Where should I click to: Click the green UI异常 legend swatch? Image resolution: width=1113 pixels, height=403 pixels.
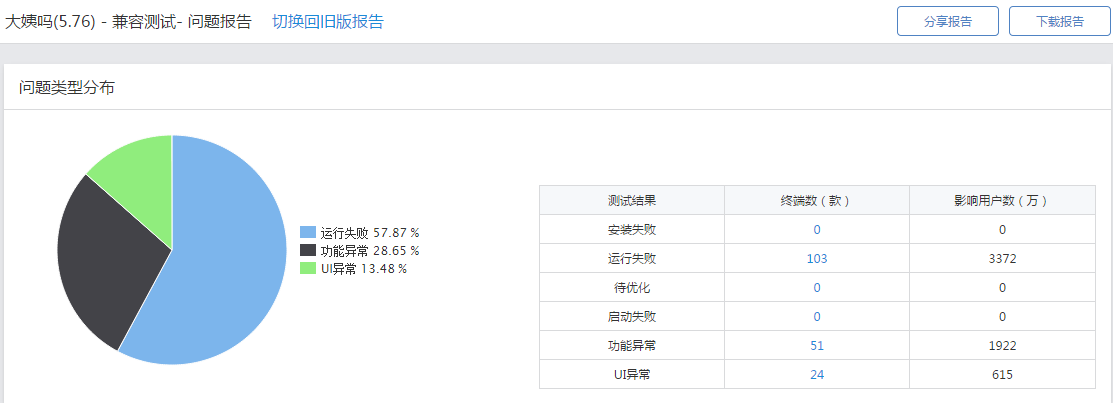pyautogui.click(x=307, y=268)
